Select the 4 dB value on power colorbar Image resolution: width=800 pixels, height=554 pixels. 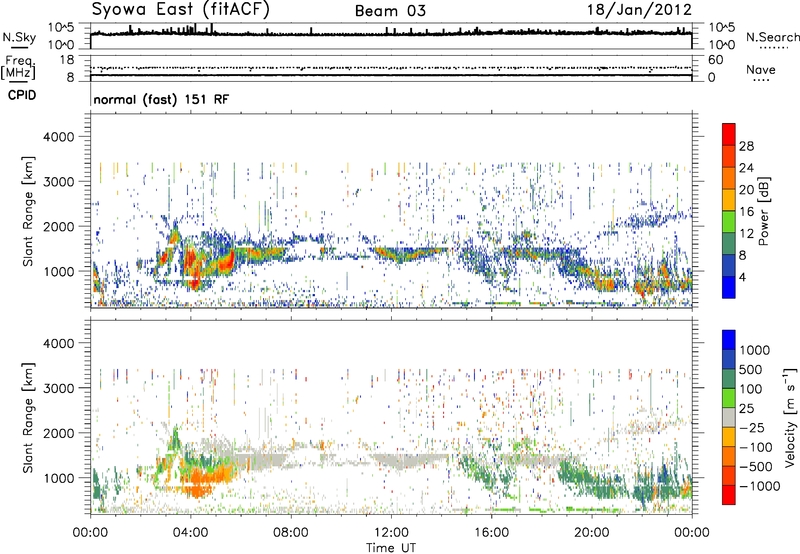point(742,277)
